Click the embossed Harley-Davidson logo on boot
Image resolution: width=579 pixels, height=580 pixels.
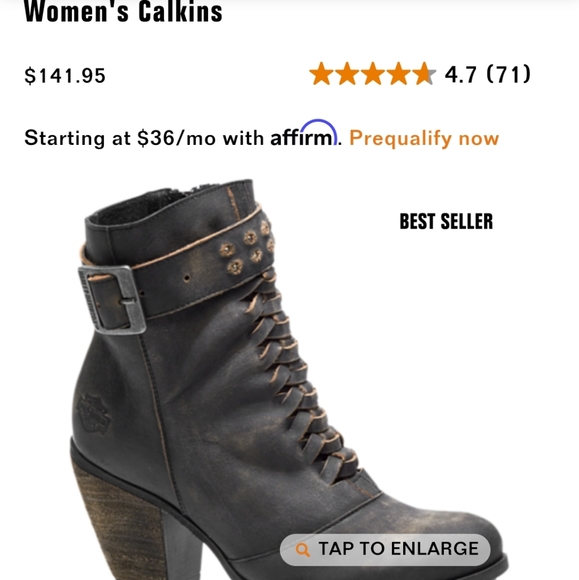93,413
